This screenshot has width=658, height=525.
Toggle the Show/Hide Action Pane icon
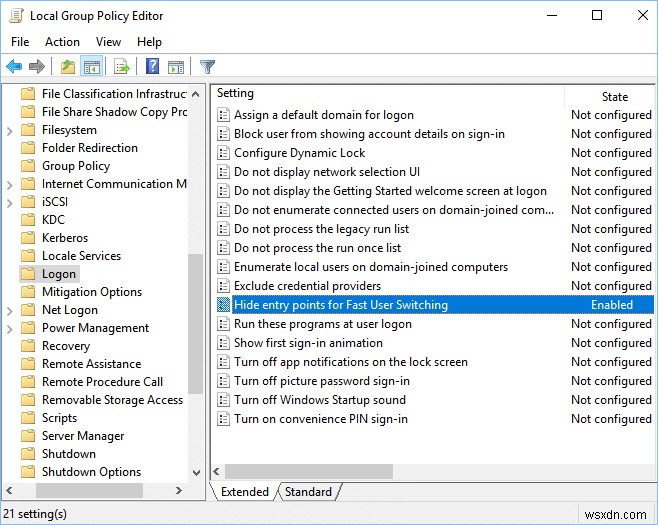175,67
